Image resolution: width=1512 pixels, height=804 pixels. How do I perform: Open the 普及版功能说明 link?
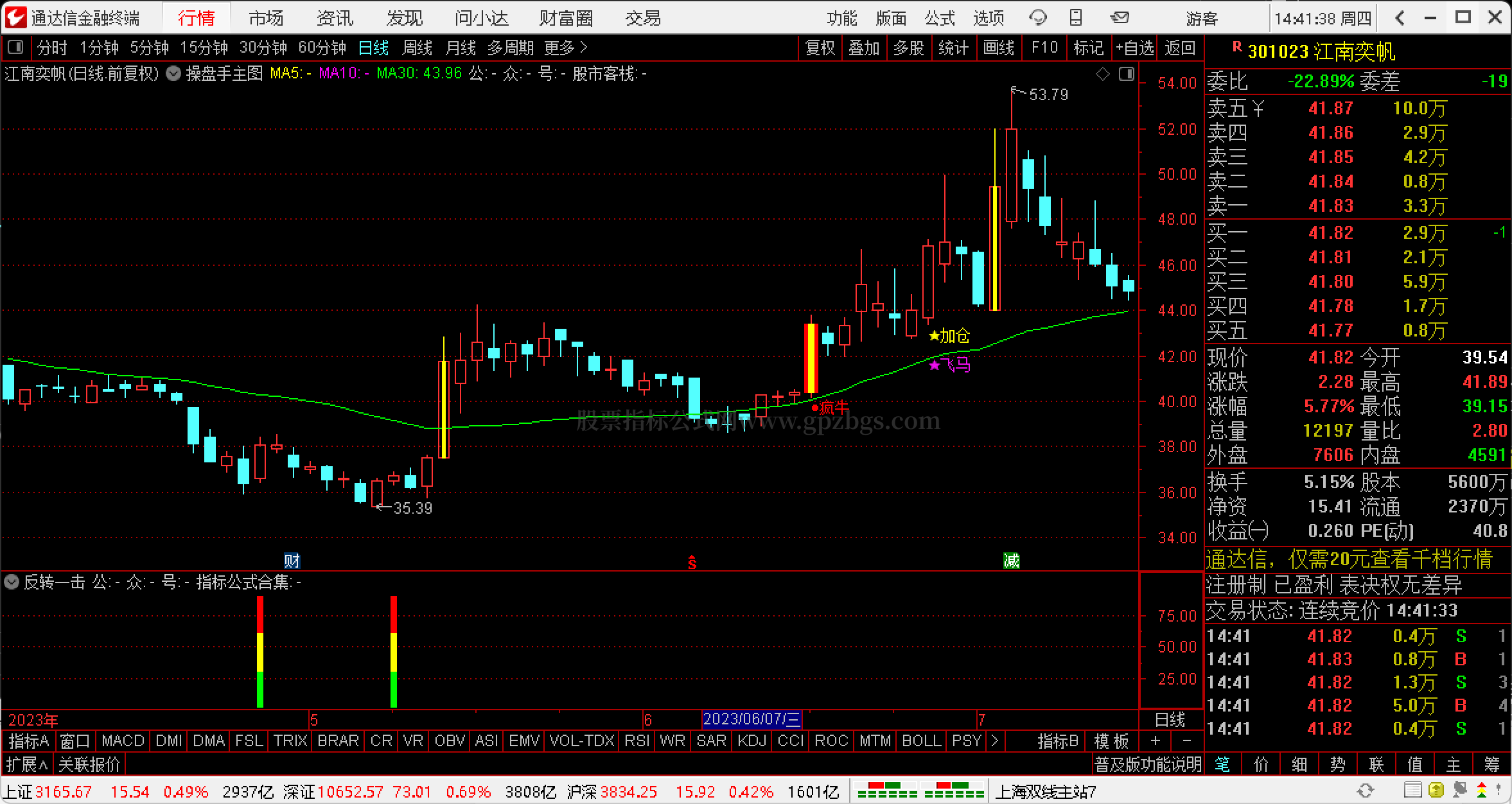click(1148, 765)
